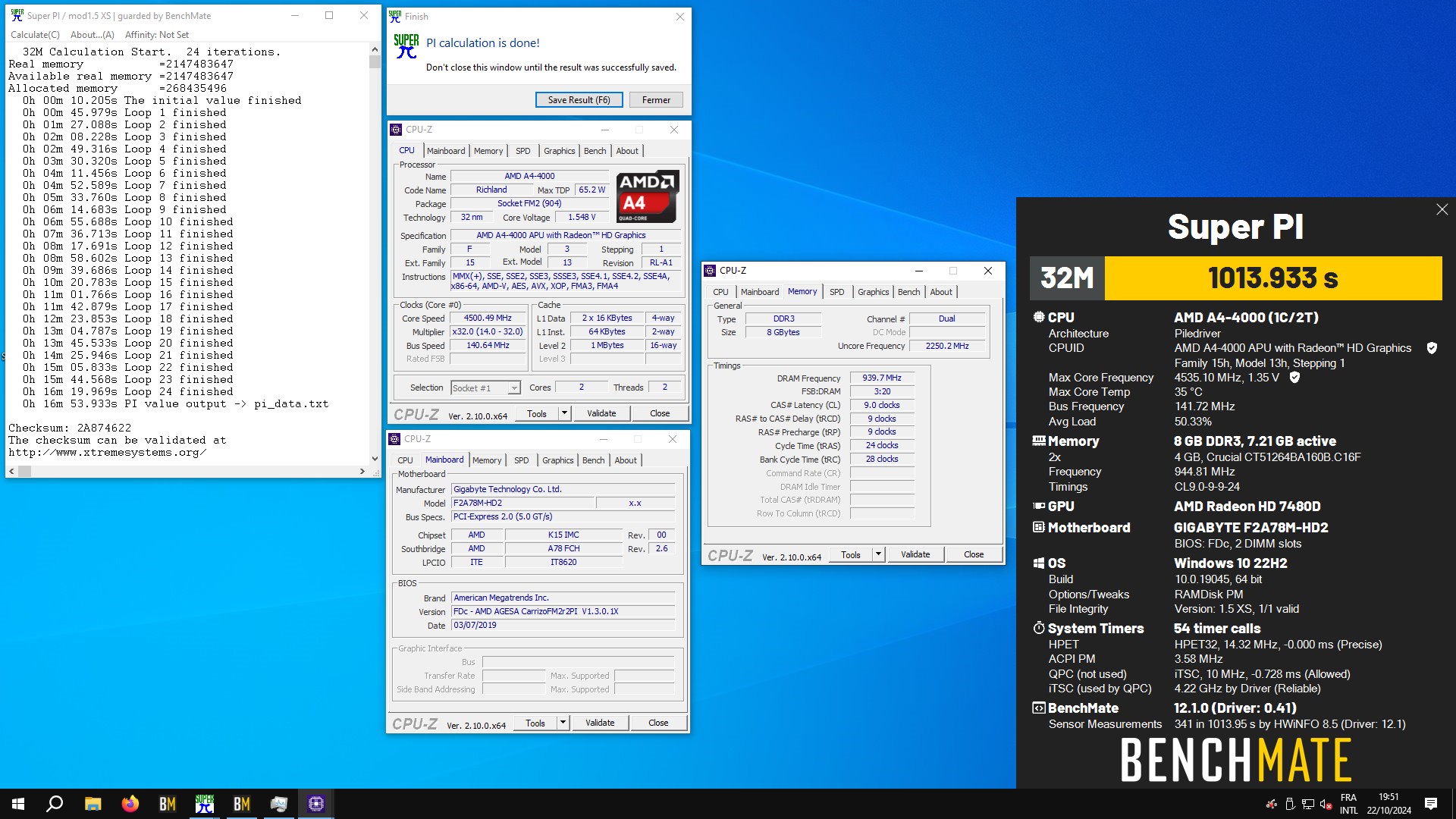The image size is (1456, 819).
Task: Click Affinity: Not Set in Super PI
Action: point(157,34)
